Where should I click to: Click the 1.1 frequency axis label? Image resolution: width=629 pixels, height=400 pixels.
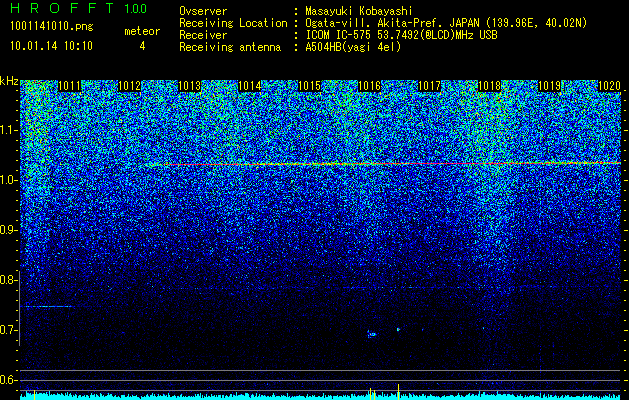[x=8, y=130]
